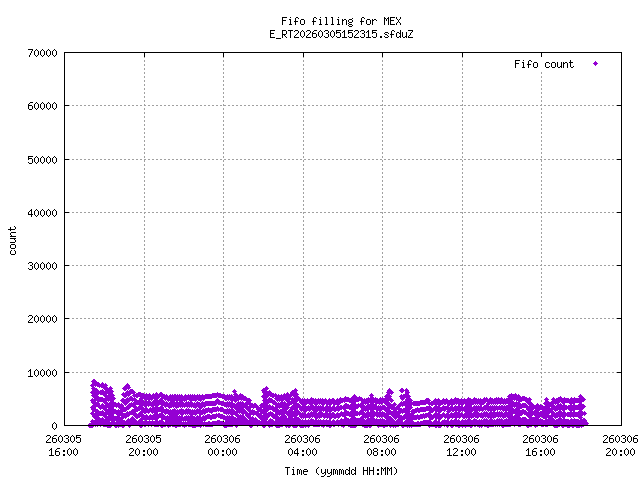Screen dimensions: 640x480
Task: Click the 260306 08:00 x-axis tick label
Action: (x=382, y=445)
